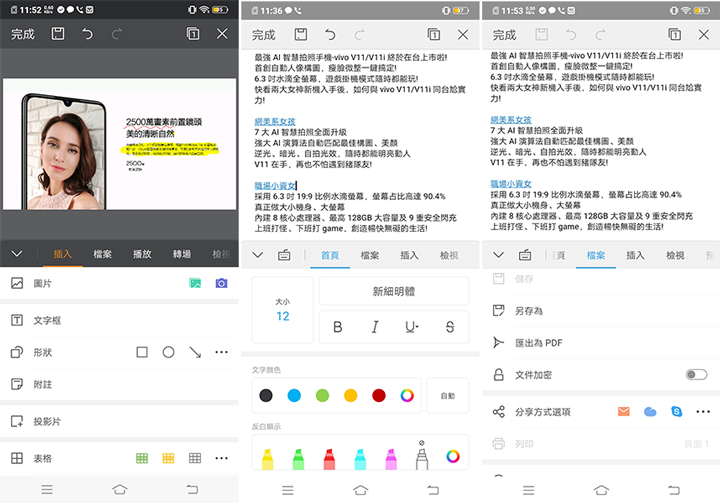This screenshot has width=720, height=503.
Task: Select the yellow highlighter
Action: click(267, 459)
